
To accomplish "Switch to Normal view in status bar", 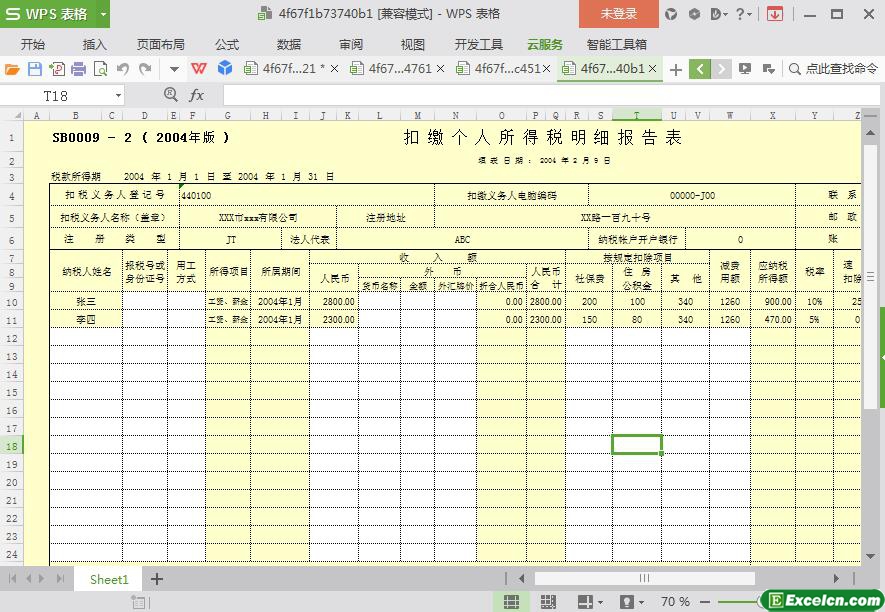I will [511, 601].
